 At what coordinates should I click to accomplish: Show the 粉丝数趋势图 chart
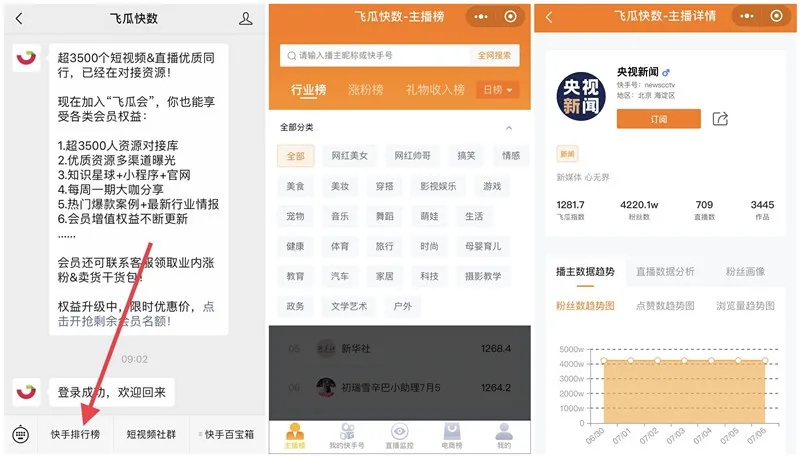click(585, 306)
